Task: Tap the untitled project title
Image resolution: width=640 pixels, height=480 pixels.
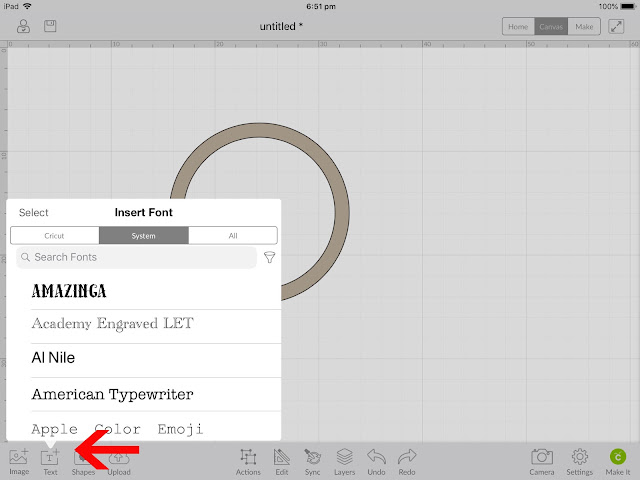Action: coord(281,27)
